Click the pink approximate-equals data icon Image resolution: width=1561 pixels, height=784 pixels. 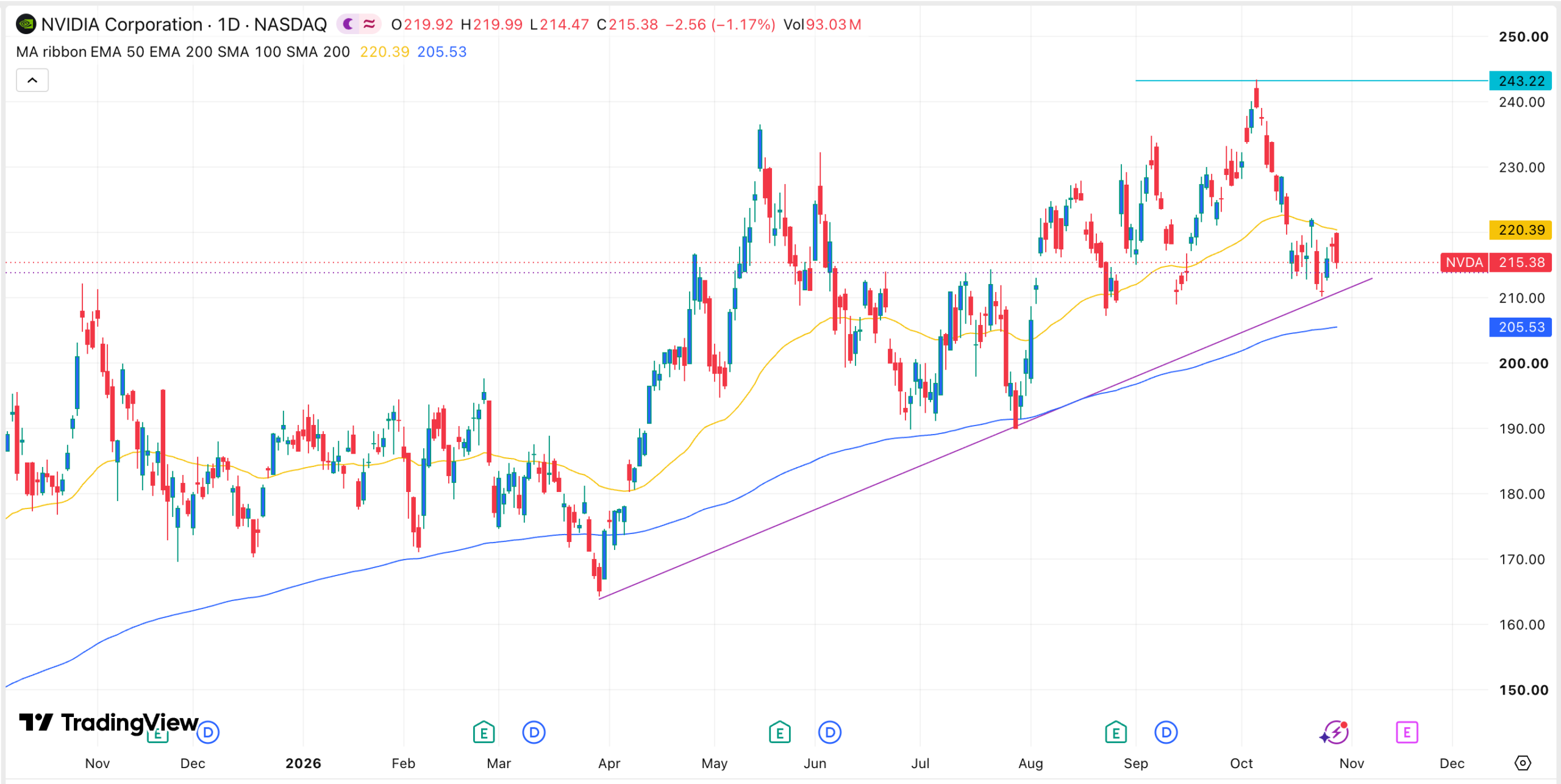(x=369, y=24)
